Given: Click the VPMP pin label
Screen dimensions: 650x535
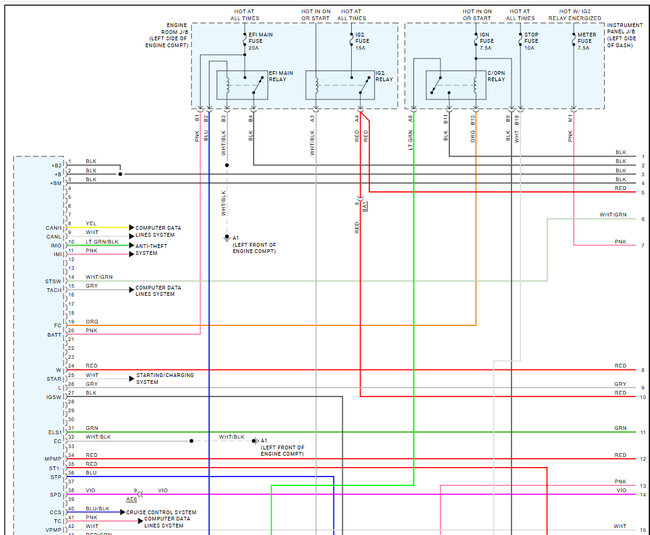Looking at the screenshot, I should (53, 530).
